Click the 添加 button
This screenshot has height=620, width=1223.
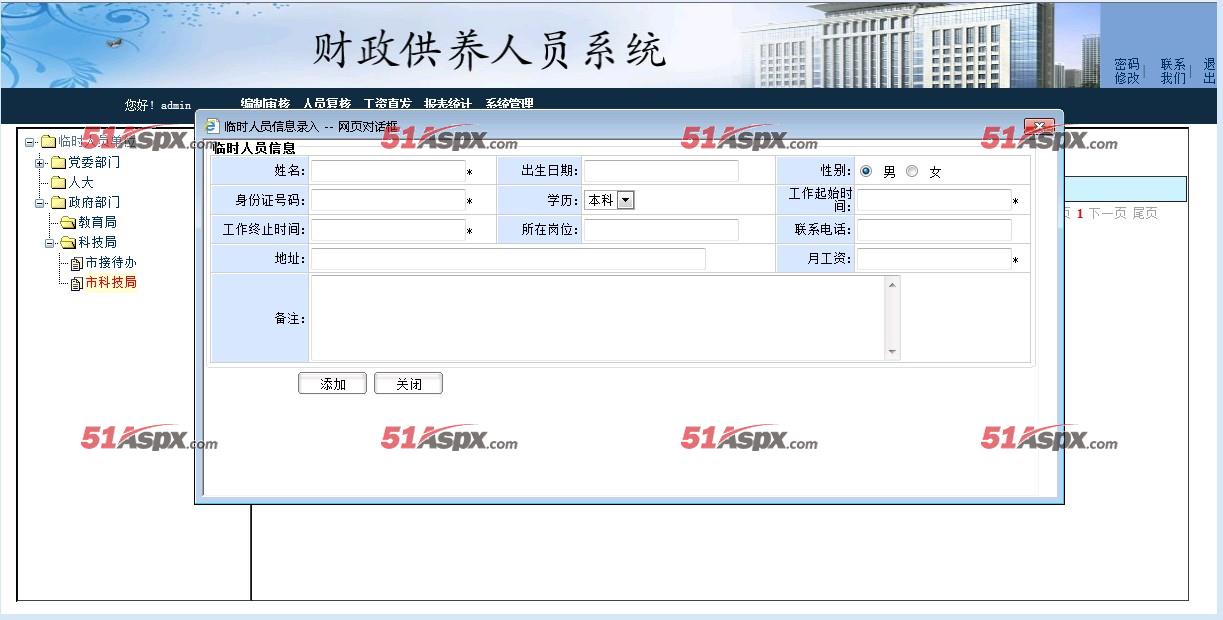[x=333, y=384]
